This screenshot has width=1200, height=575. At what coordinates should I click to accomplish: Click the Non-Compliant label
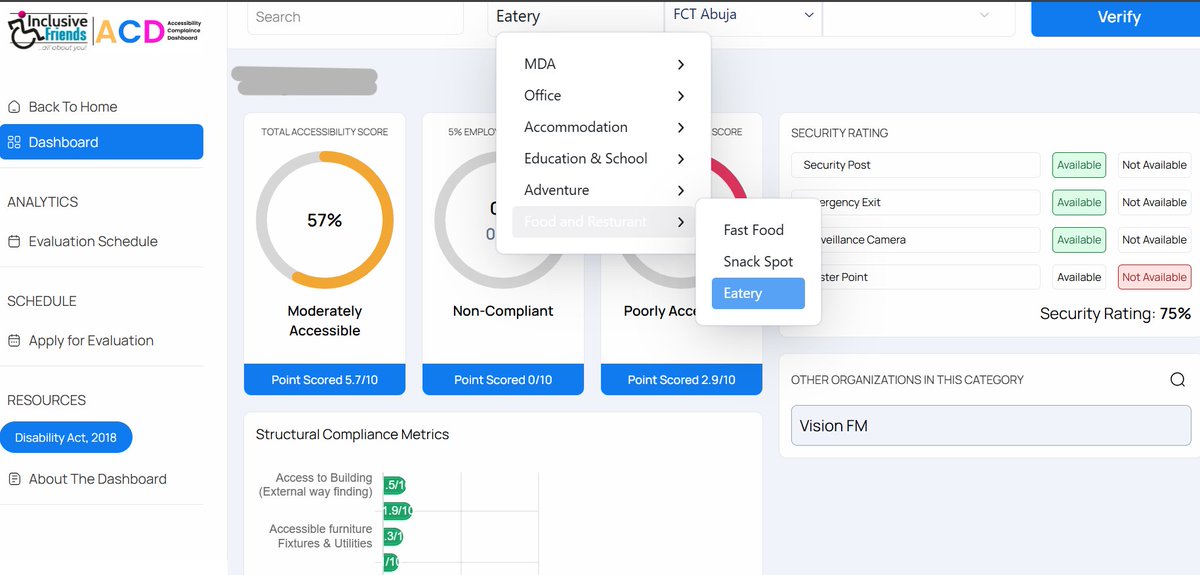(503, 311)
